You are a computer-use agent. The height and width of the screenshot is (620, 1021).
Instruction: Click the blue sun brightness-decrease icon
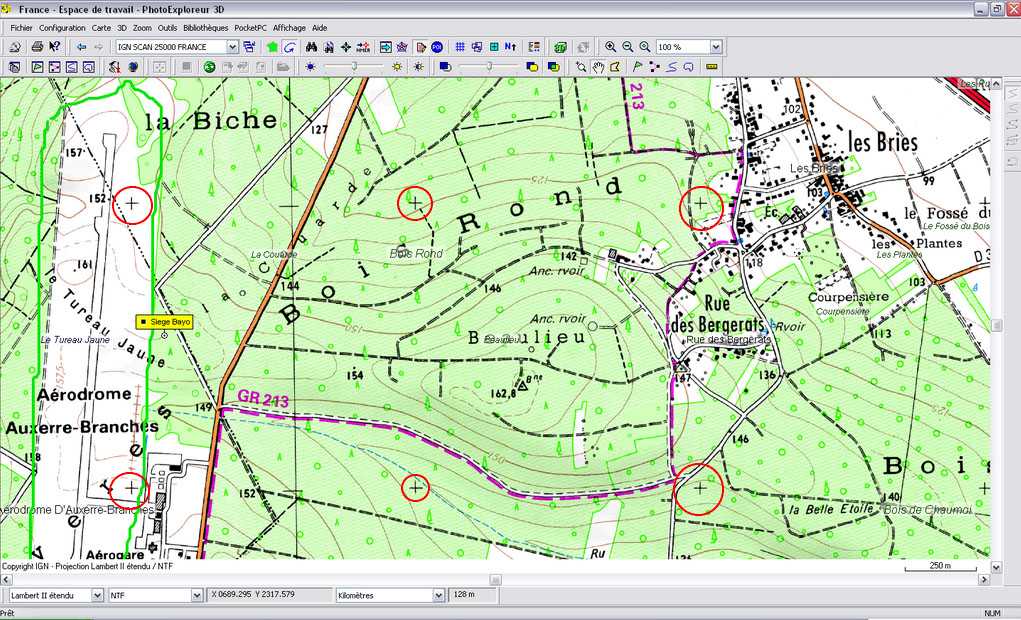[x=311, y=66]
